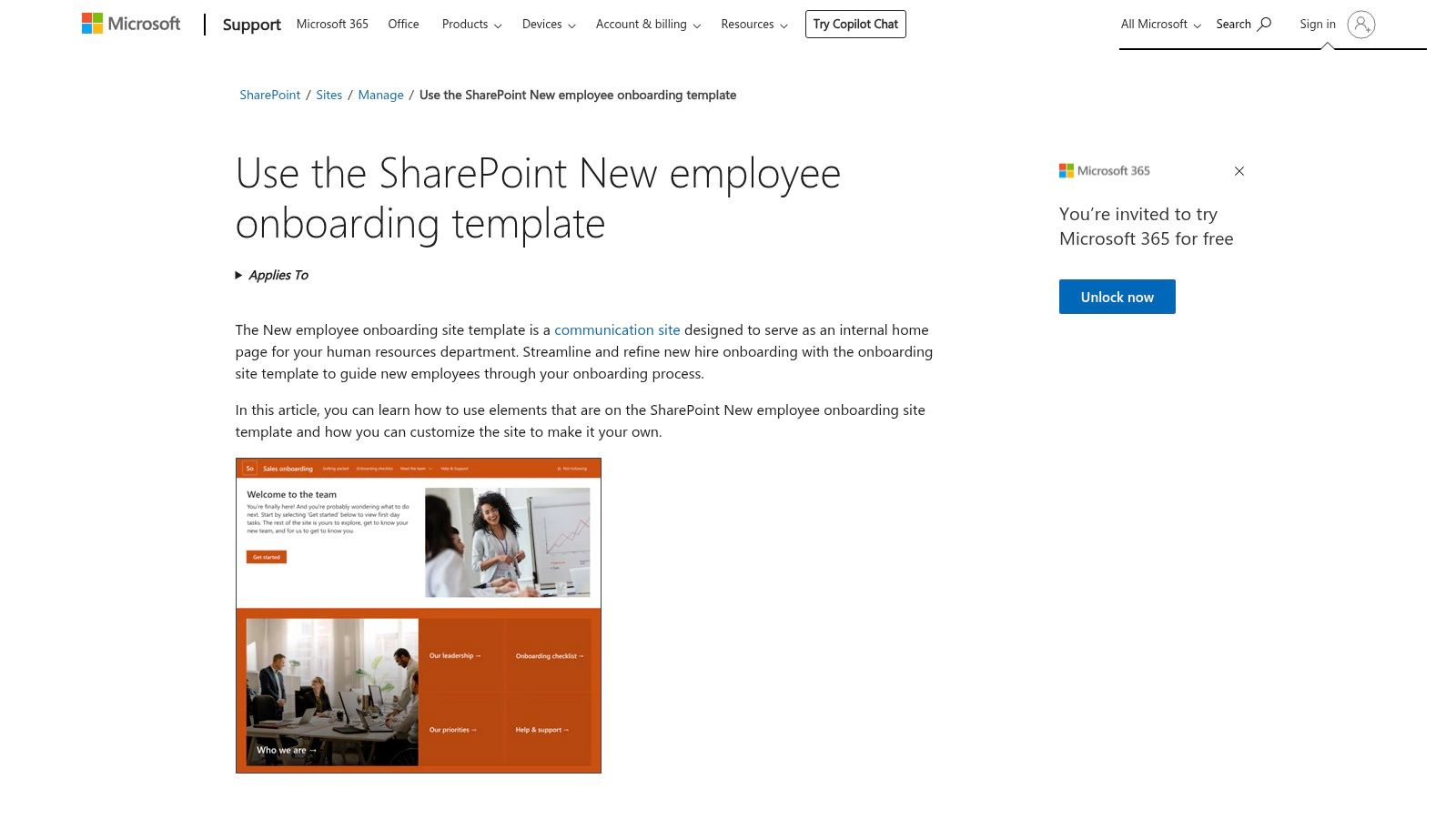The width and height of the screenshot is (1456, 819).
Task: Click the Try Copilot Chat button
Action: coord(855,25)
